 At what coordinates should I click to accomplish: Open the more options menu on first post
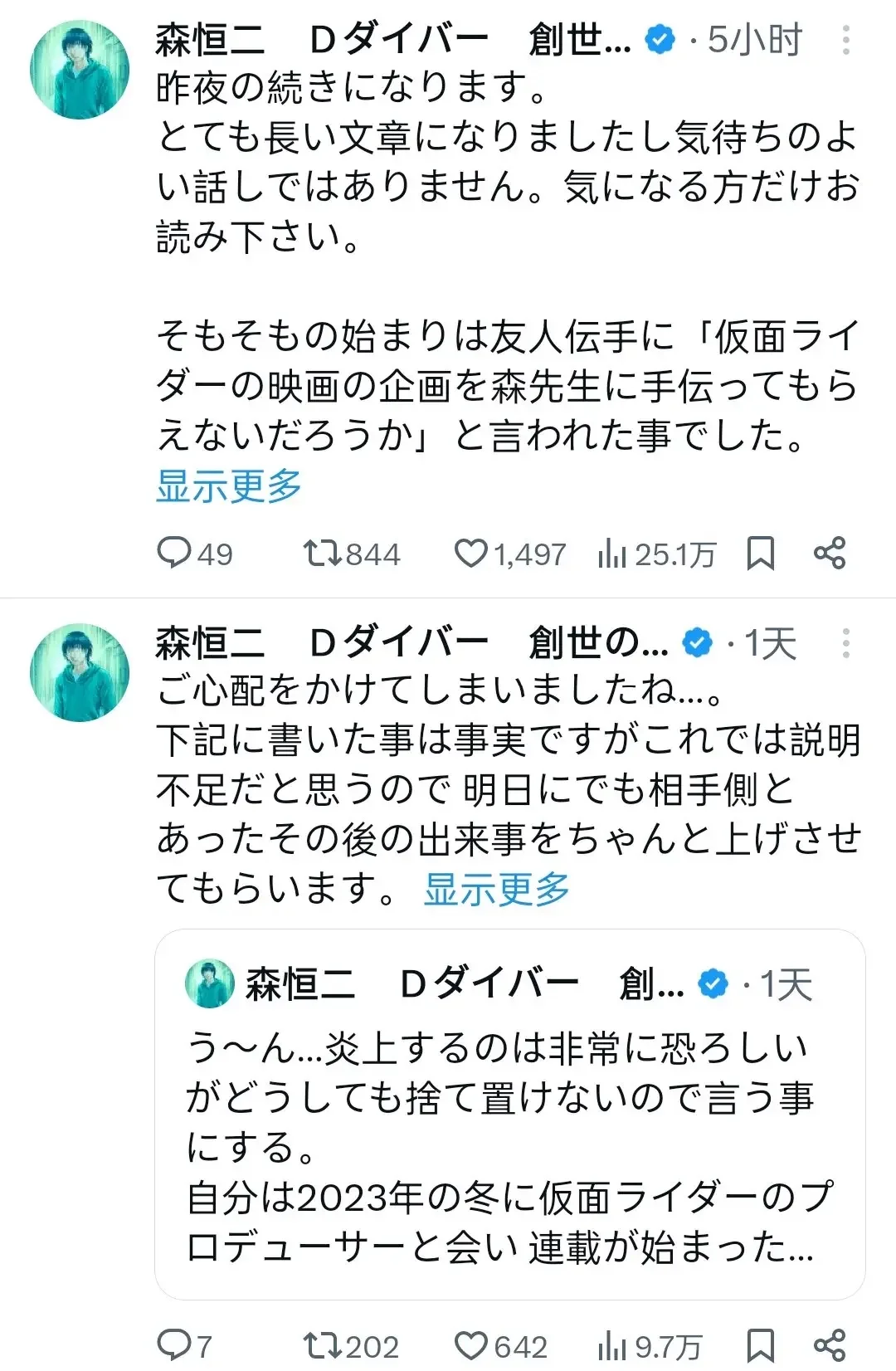(x=845, y=40)
